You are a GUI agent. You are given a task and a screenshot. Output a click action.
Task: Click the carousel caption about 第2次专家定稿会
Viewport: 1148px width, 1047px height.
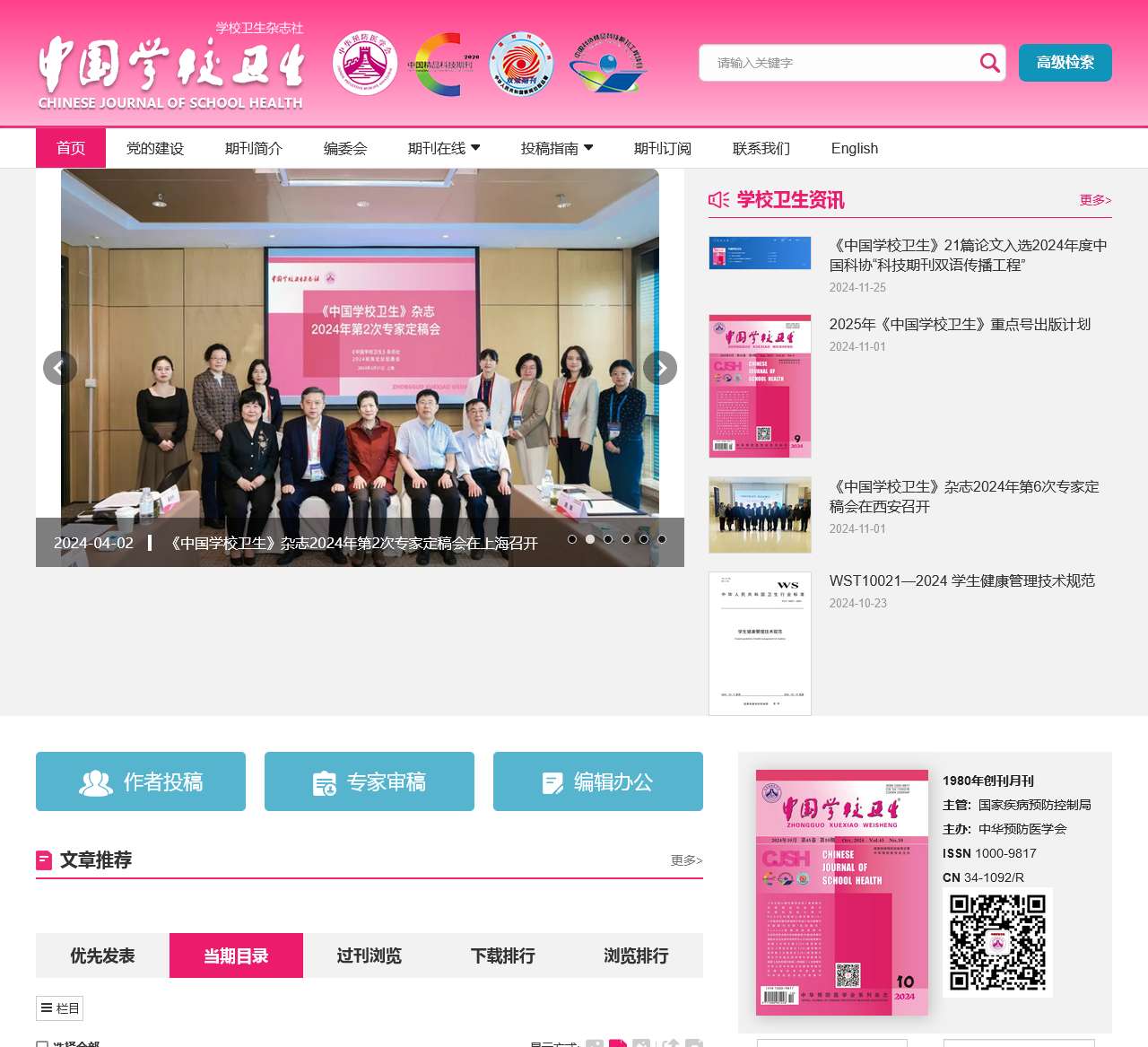click(353, 543)
